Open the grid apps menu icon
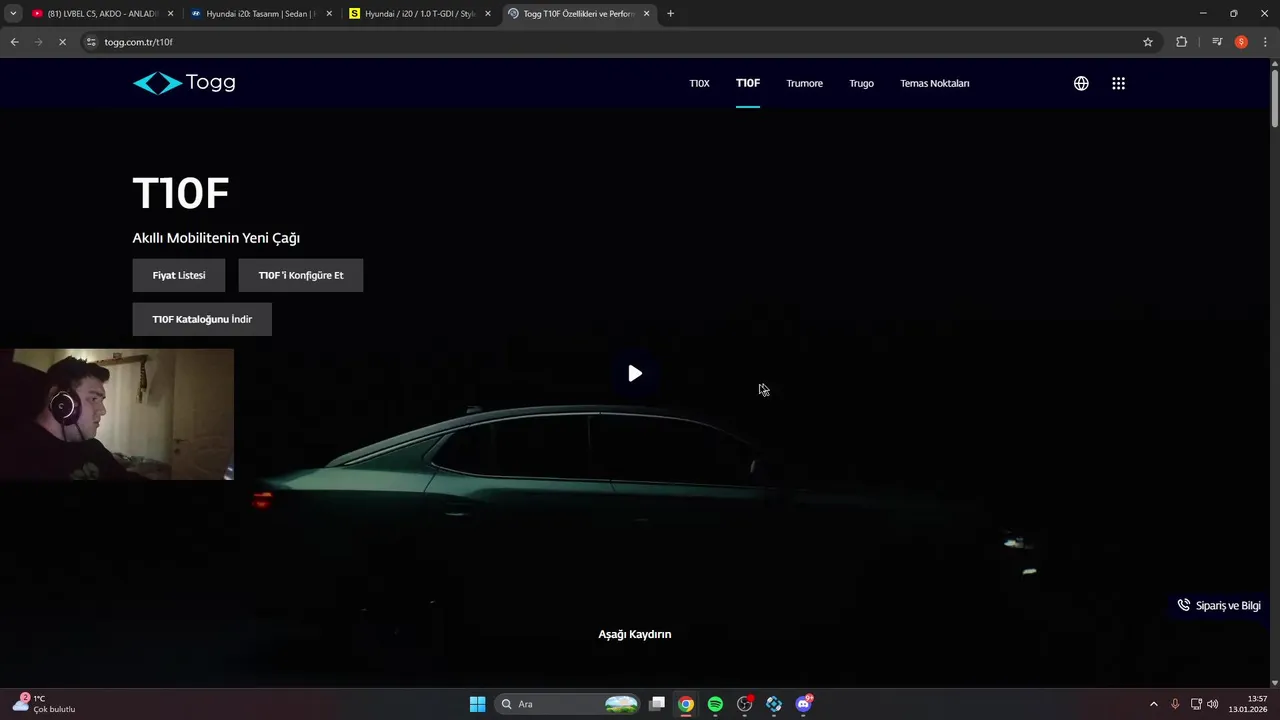 pyautogui.click(x=1118, y=83)
